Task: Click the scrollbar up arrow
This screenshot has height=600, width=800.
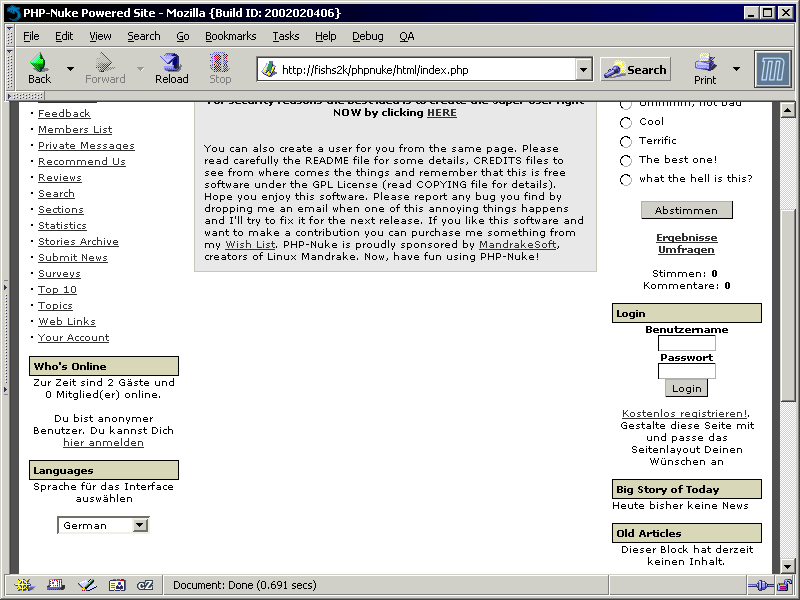Action: point(788,110)
